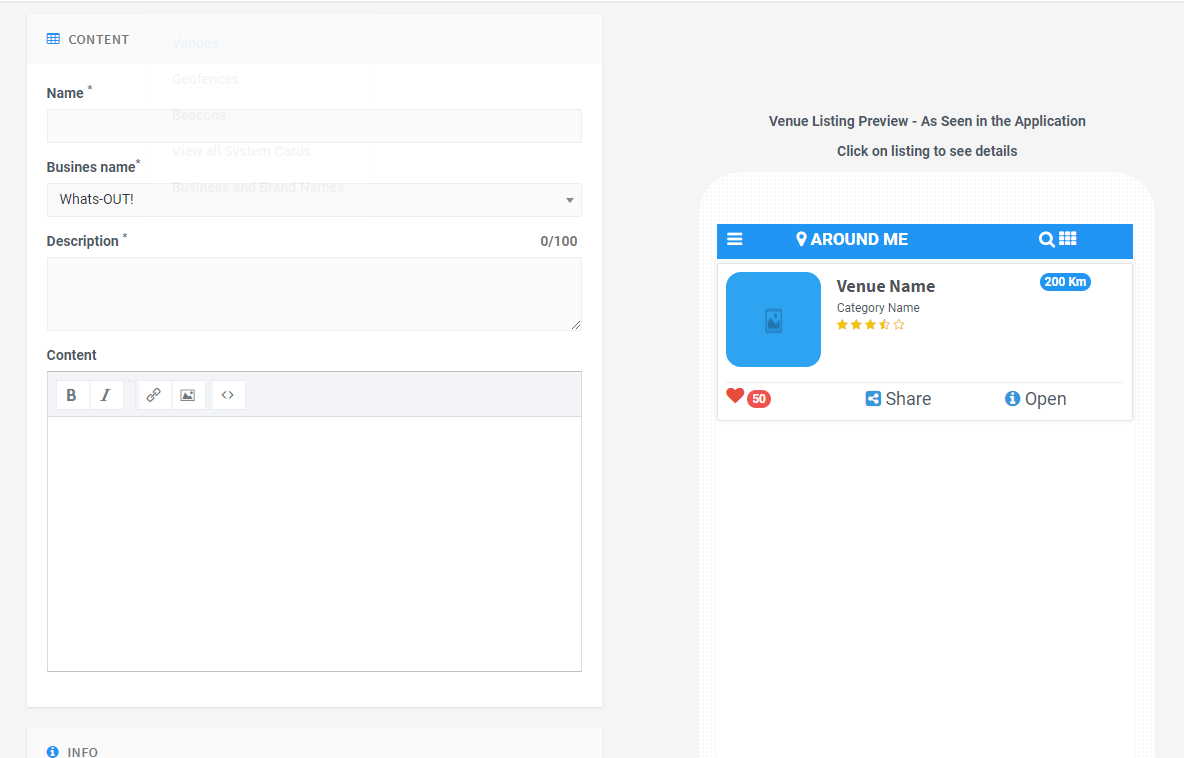This screenshot has height=758, width=1184.
Task: Toggle italic formatting in Content editor
Action: 106,395
